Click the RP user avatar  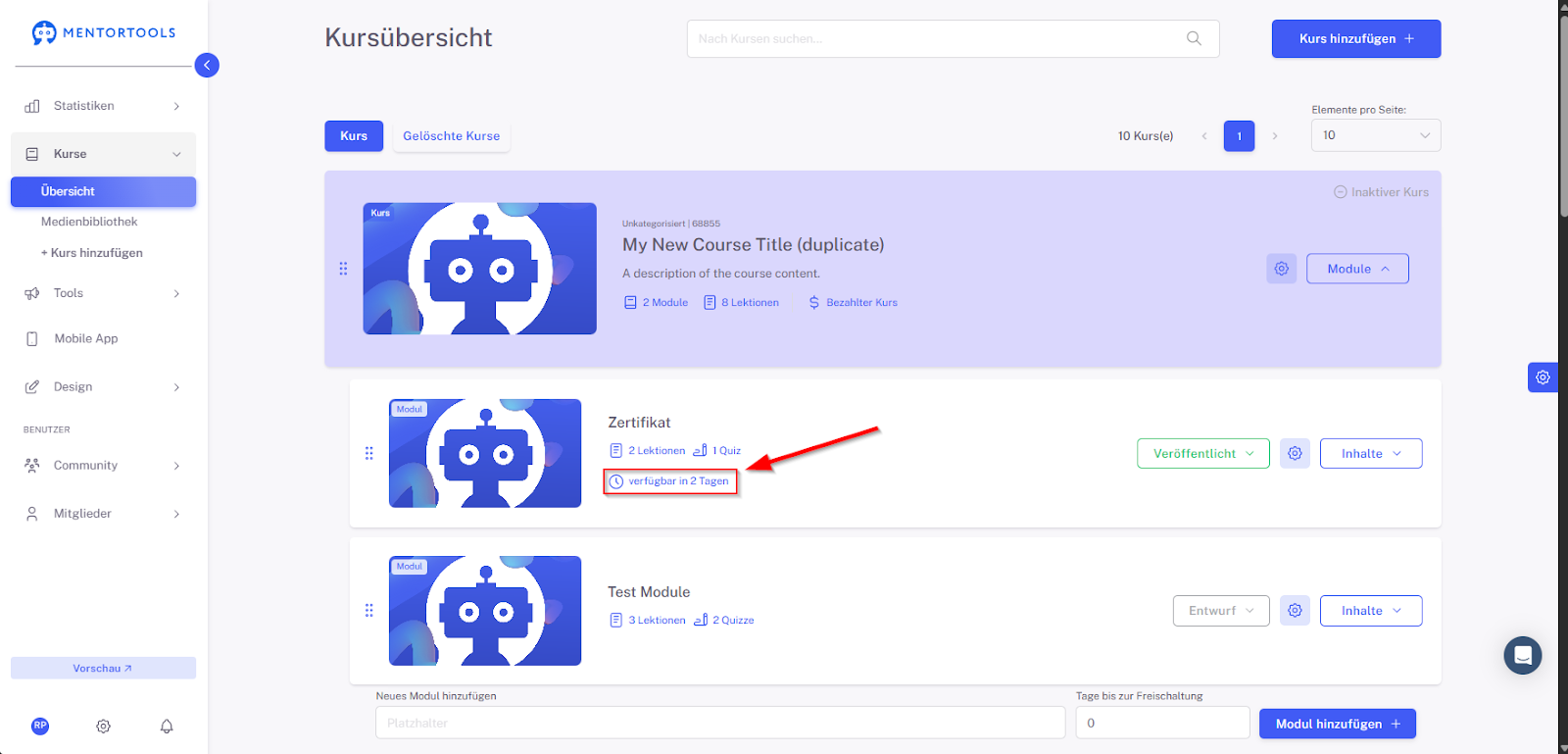coord(40,726)
